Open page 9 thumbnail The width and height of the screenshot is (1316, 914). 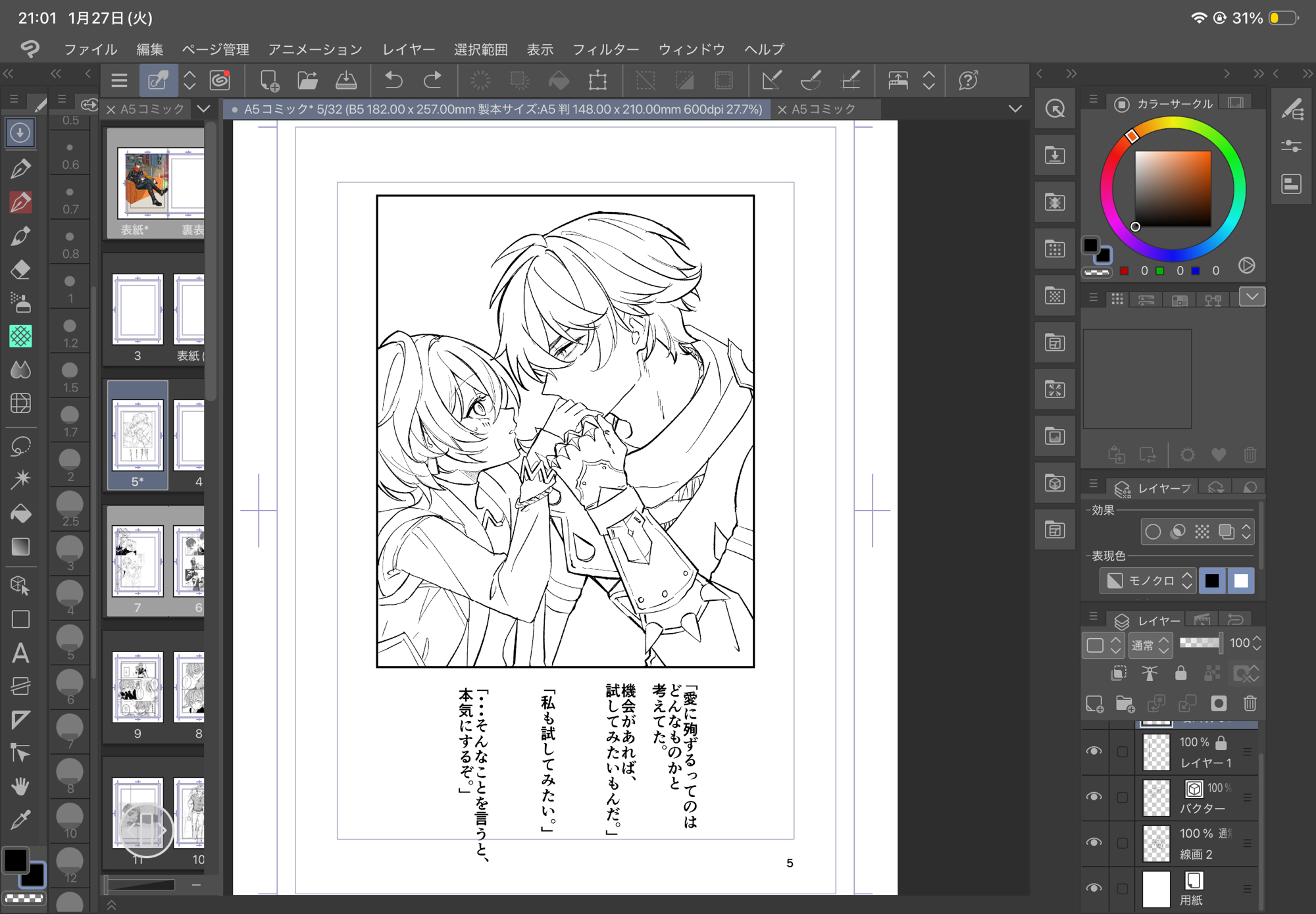pos(138,688)
